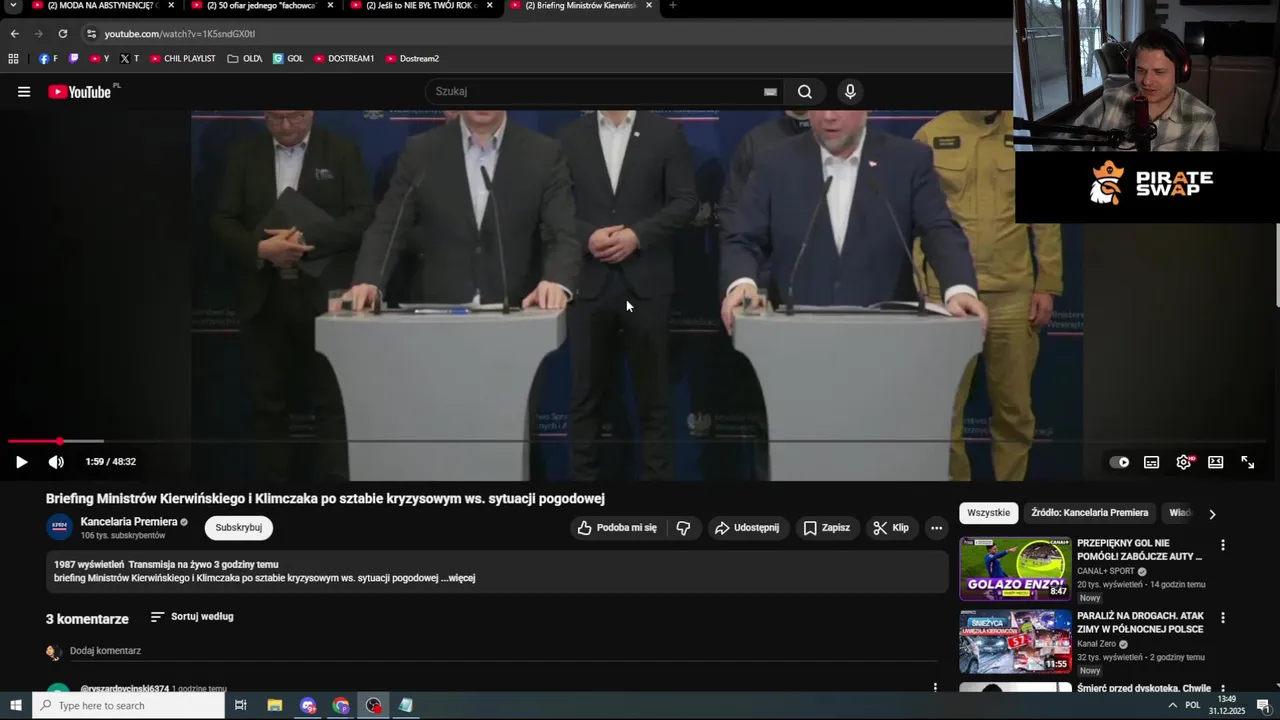The height and width of the screenshot is (720, 1280).
Task: Open a new browser tab
Action: (x=672, y=6)
